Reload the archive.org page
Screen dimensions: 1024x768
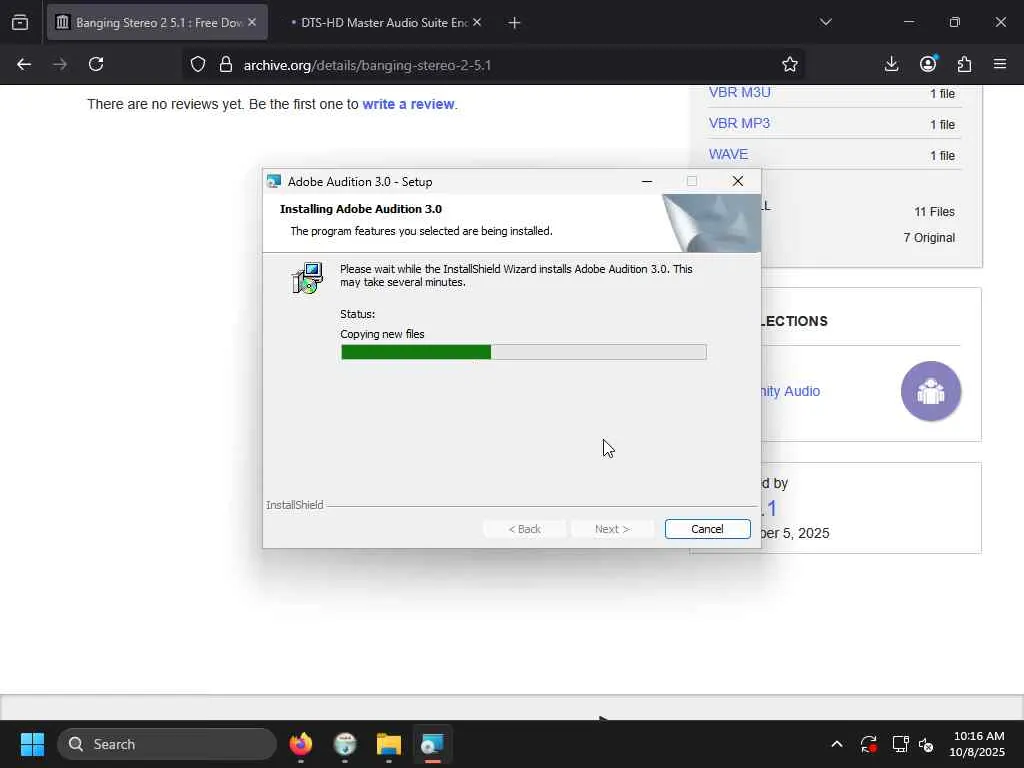(96, 65)
